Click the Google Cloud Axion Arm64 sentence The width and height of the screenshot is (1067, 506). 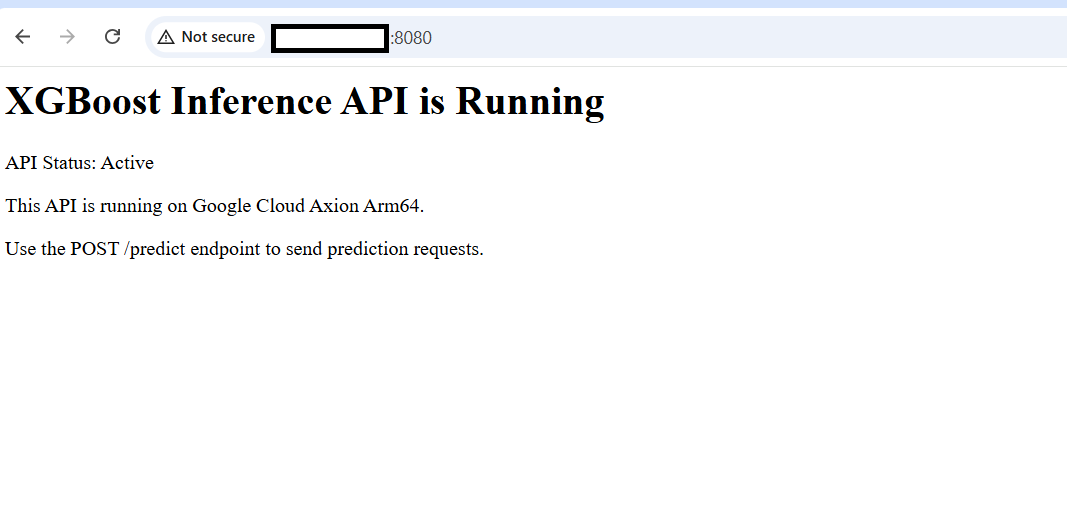pyautogui.click(x=214, y=206)
